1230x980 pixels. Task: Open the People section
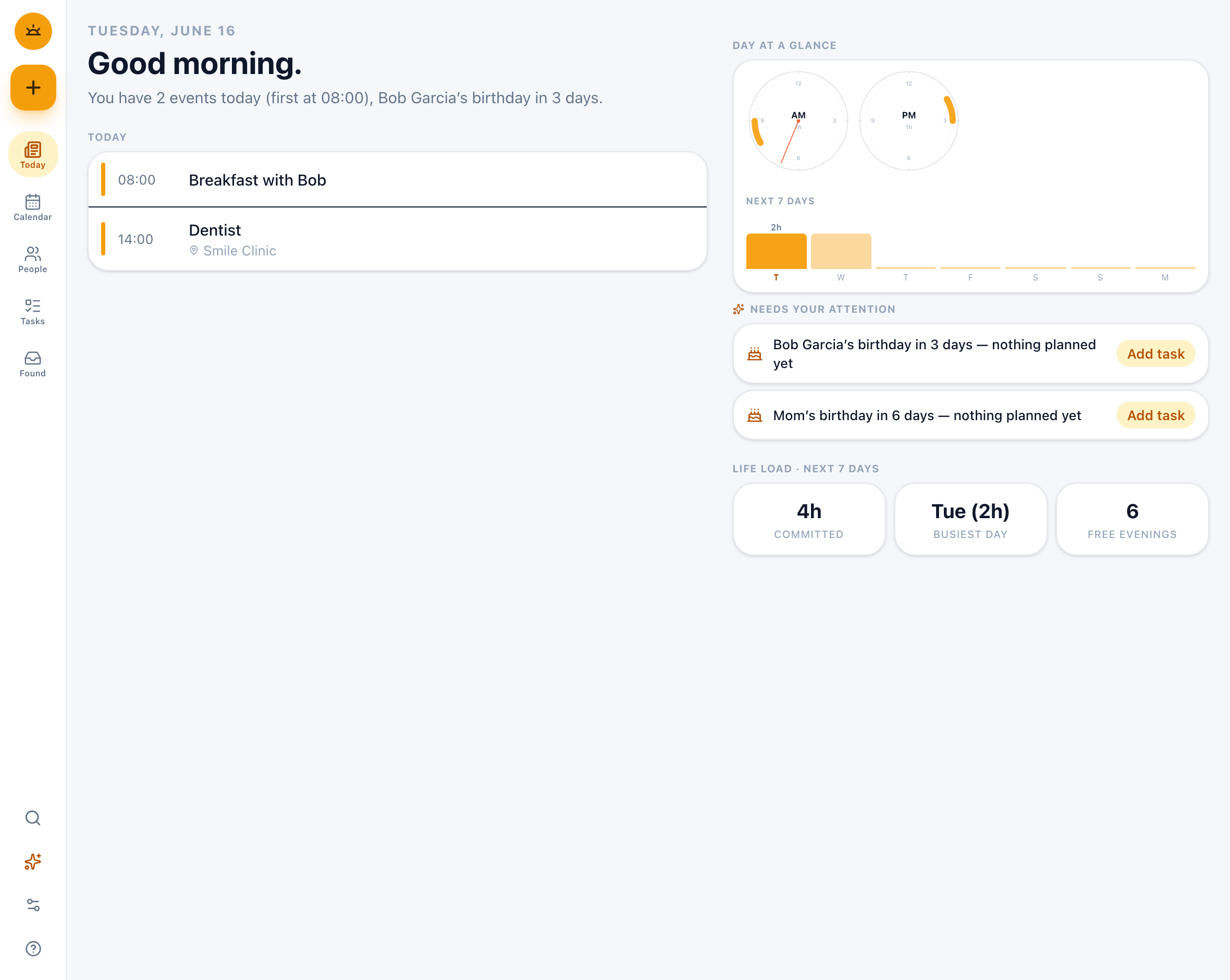click(33, 259)
